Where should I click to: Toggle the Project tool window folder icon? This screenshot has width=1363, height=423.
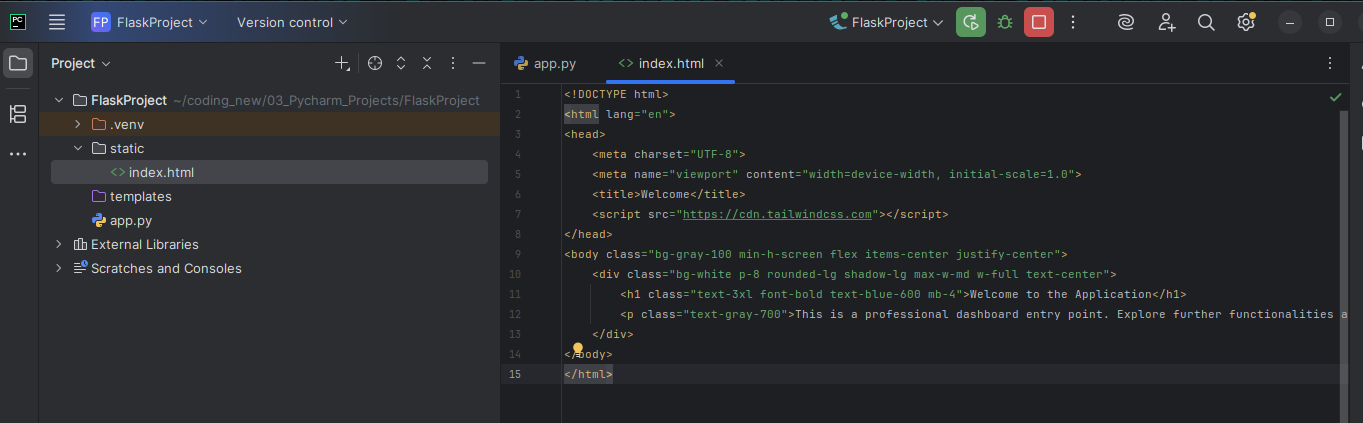click(18, 63)
